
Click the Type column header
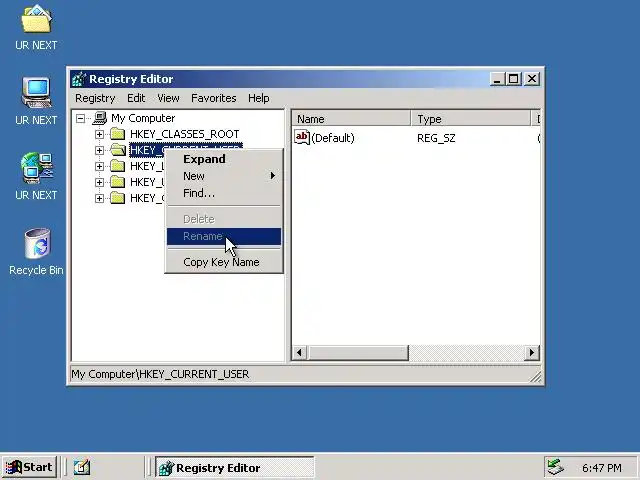click(x=471, y=119)
